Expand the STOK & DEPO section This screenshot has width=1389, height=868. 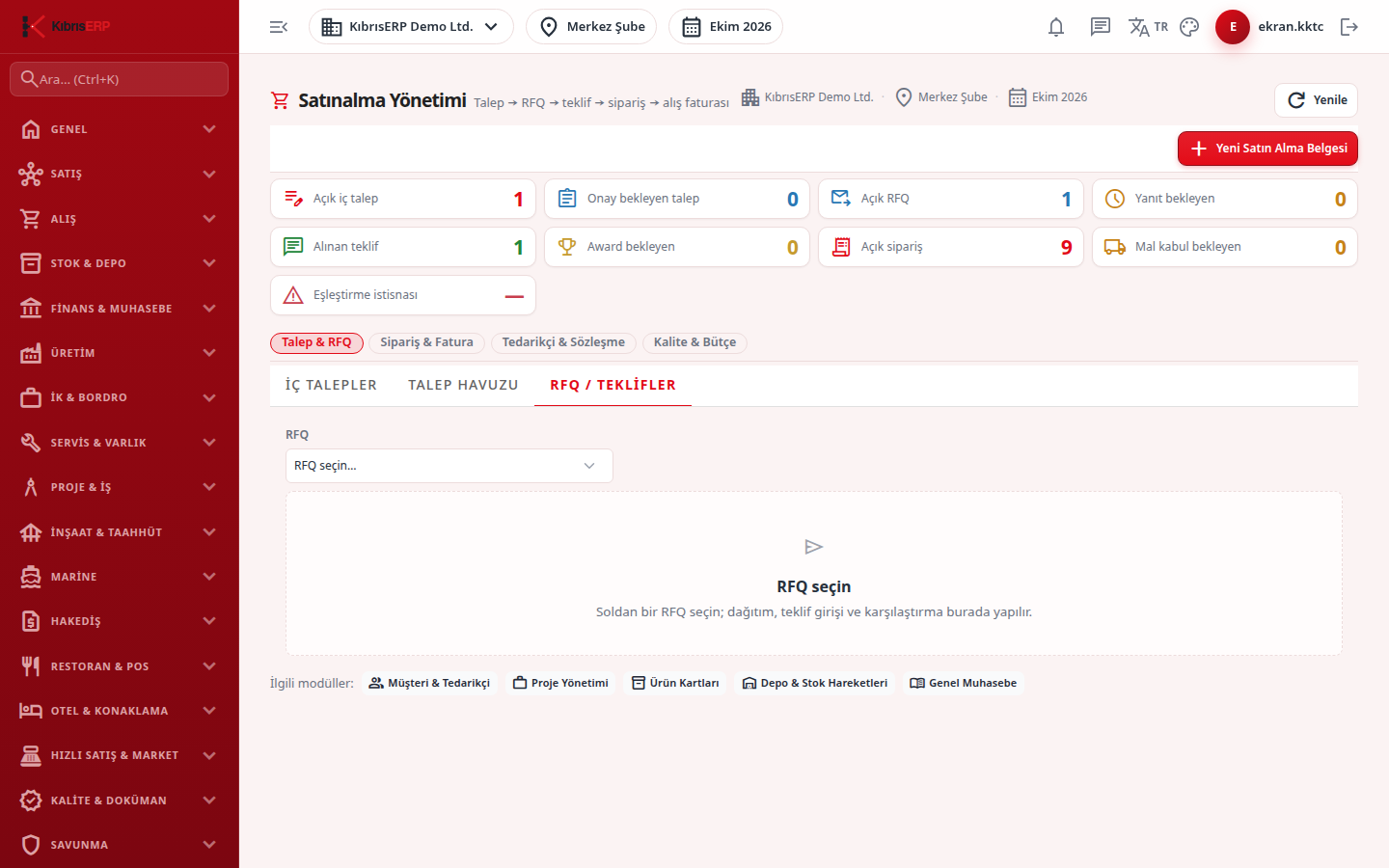coord(120,263)
